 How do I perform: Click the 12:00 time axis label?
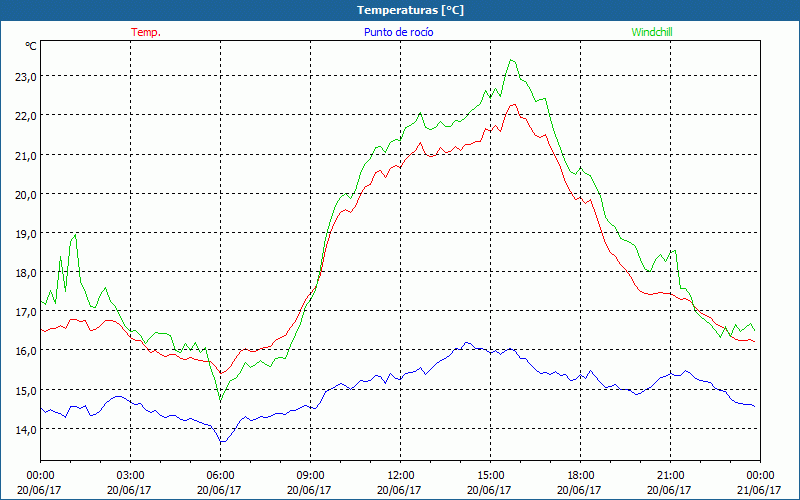(401, 476)
